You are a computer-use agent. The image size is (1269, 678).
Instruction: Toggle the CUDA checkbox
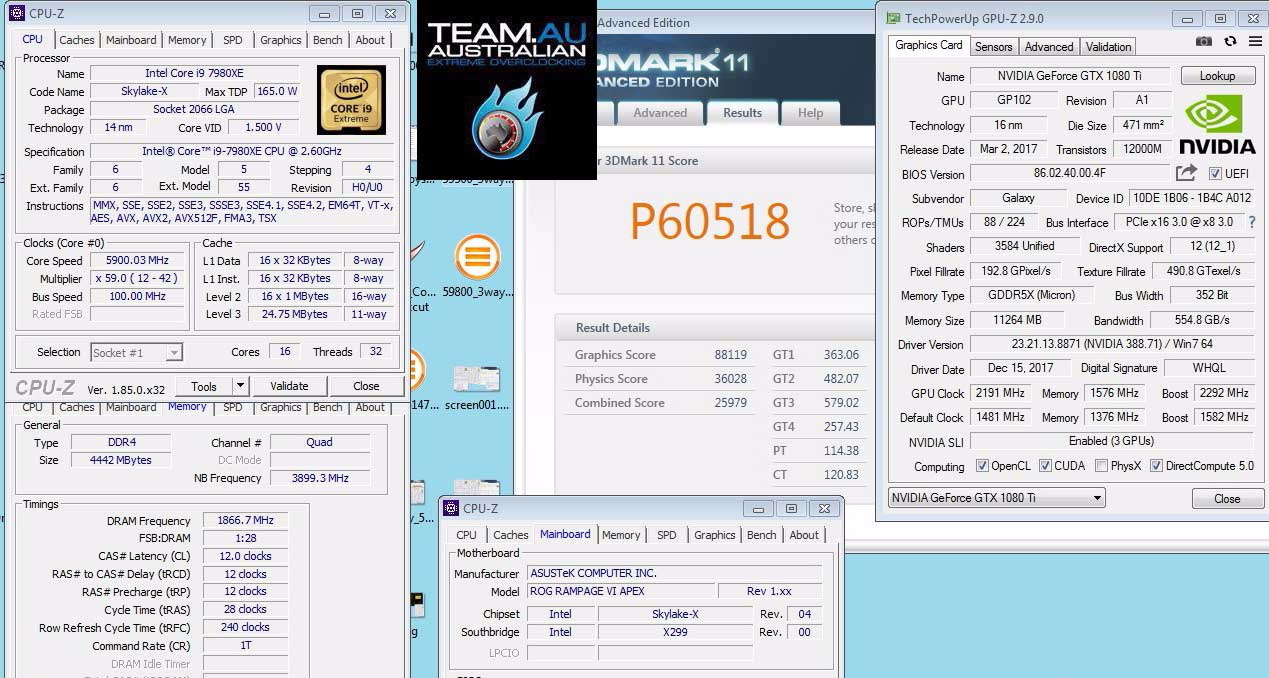[1045, 466]
